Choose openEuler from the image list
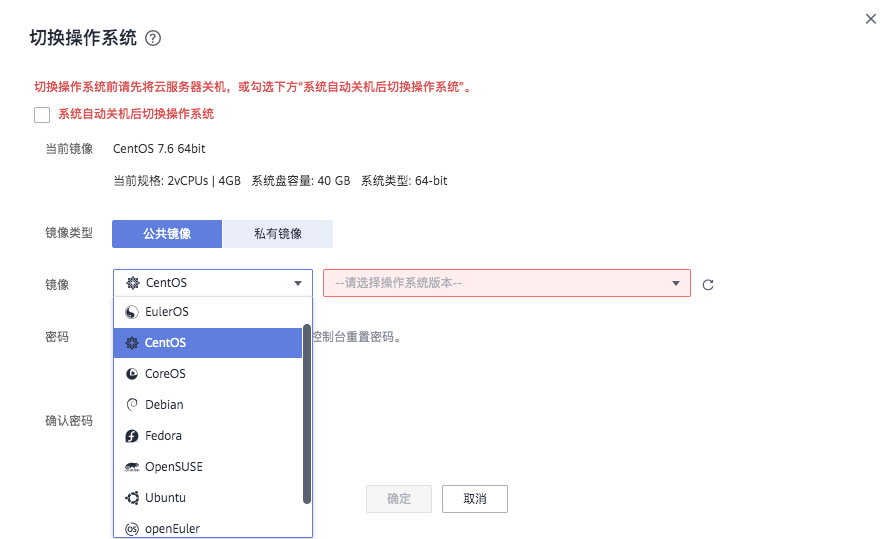 208,528
